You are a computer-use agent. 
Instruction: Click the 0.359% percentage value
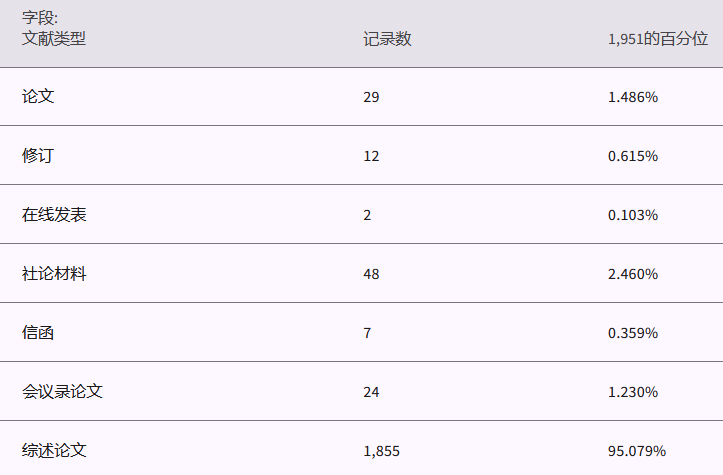coord(632,333)
